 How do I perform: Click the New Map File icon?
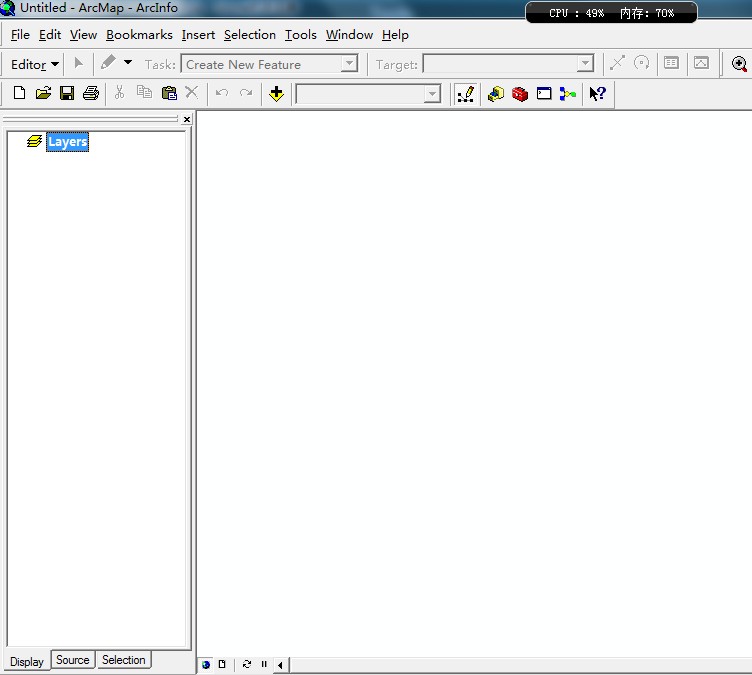[19, 93]
